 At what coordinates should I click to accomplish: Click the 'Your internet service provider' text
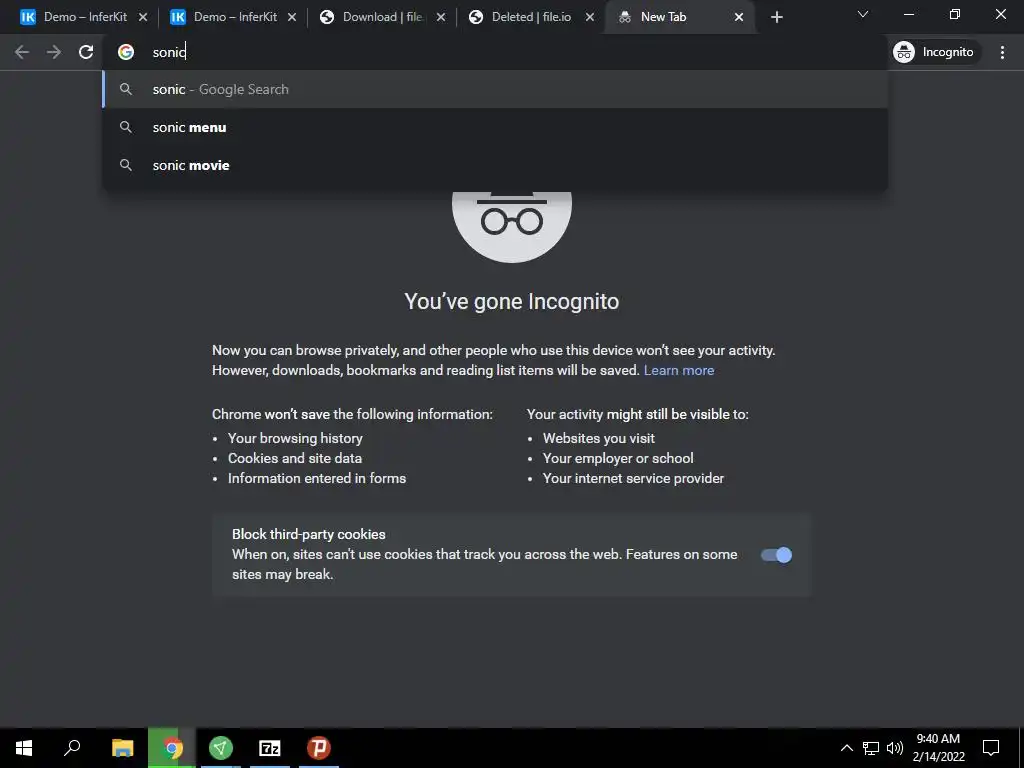(633, 479)
